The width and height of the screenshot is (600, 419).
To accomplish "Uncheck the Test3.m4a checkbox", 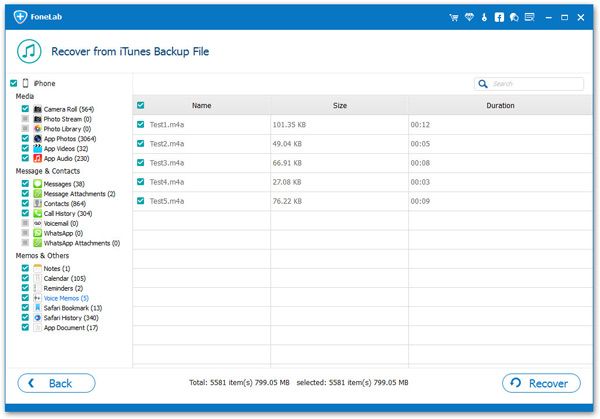I will [141, 163].
